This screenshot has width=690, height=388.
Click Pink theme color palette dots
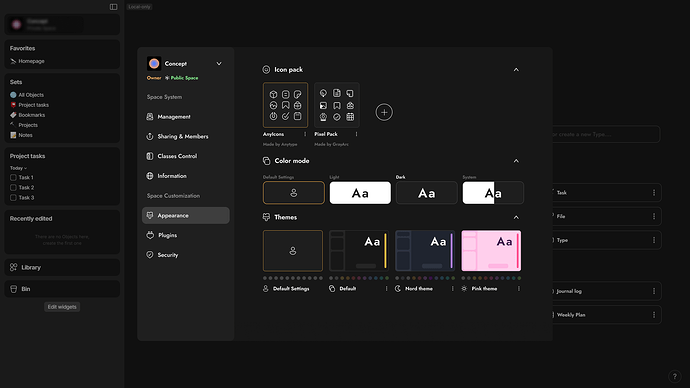491,278
